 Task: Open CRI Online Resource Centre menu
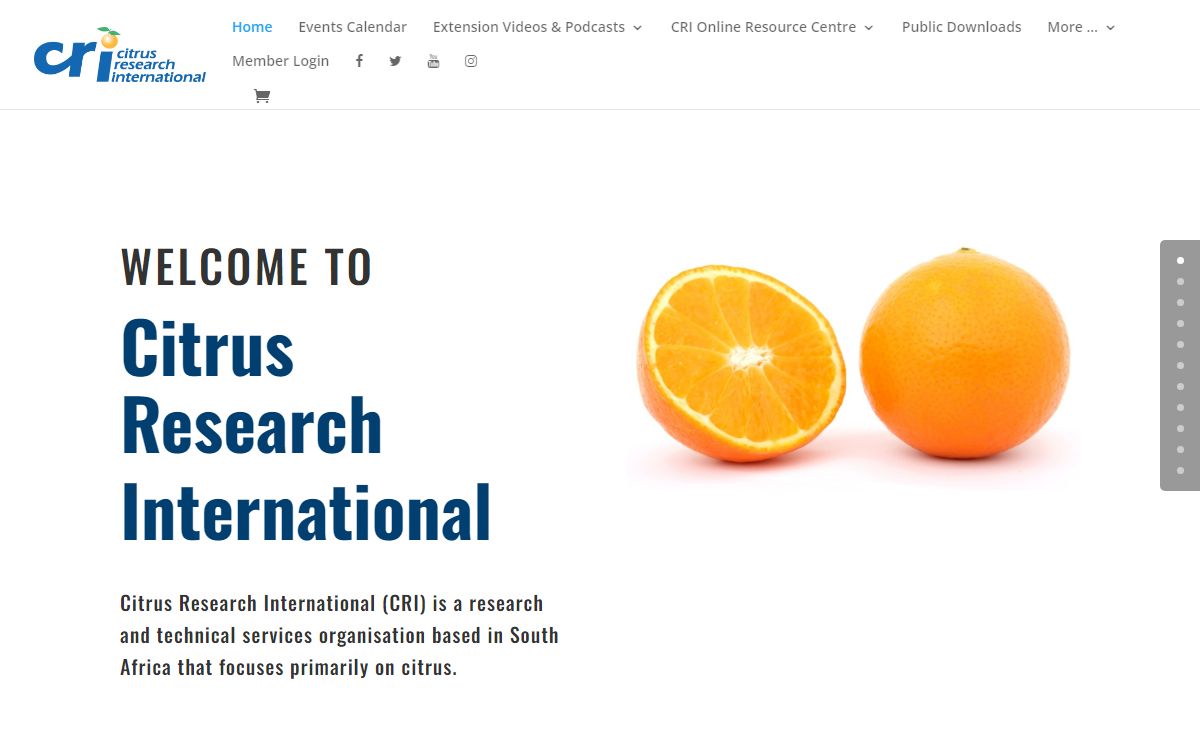pos(772,27)
